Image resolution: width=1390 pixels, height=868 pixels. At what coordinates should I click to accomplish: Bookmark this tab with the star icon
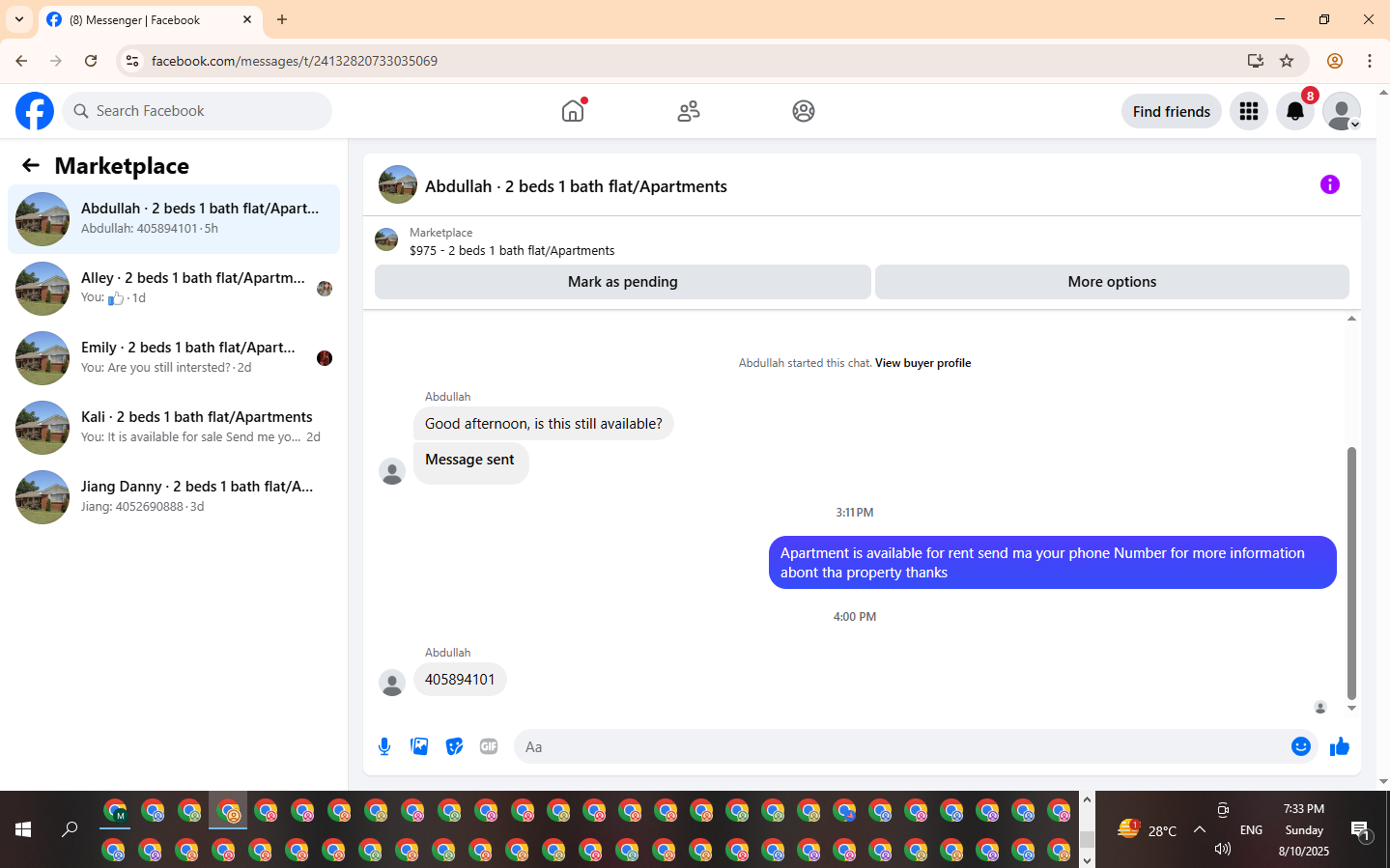pos(1287,61)
